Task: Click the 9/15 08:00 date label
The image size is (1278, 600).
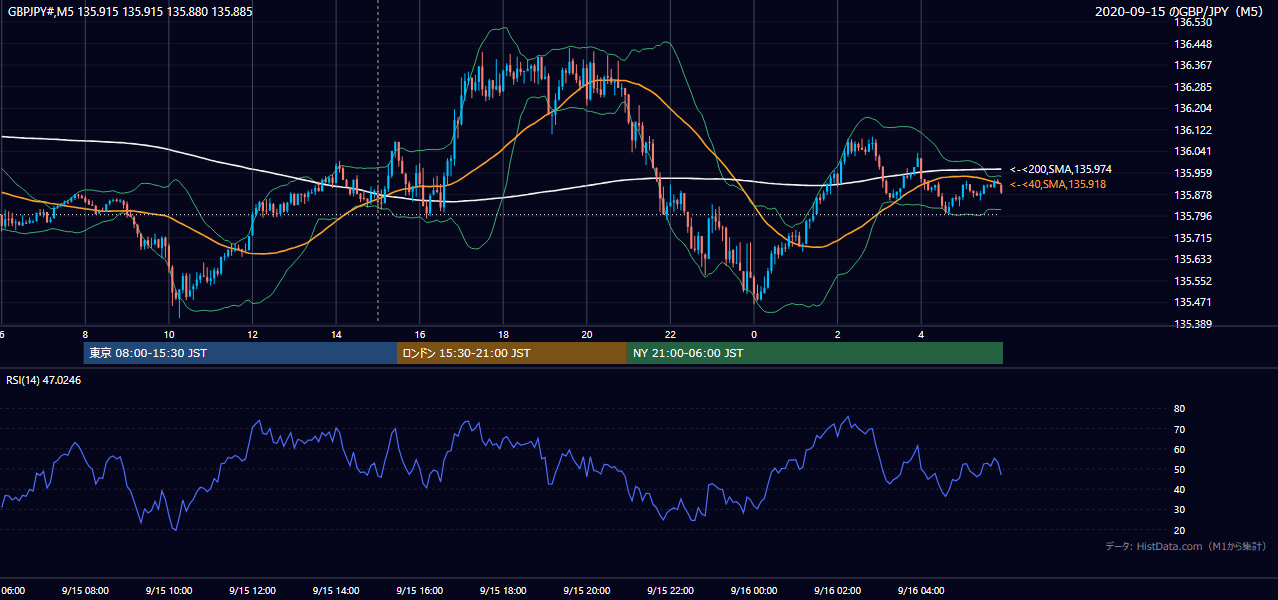Action: tap(84, 590)
